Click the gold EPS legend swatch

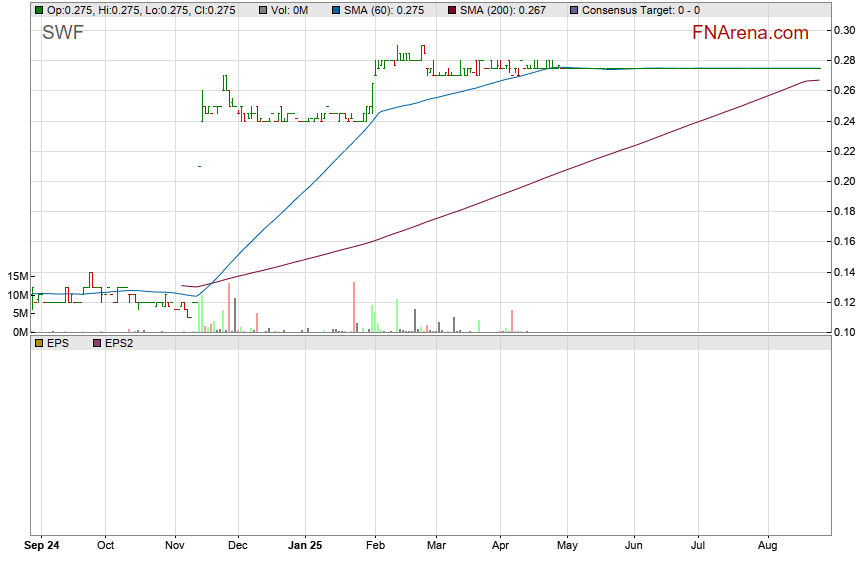coord(38,343)
